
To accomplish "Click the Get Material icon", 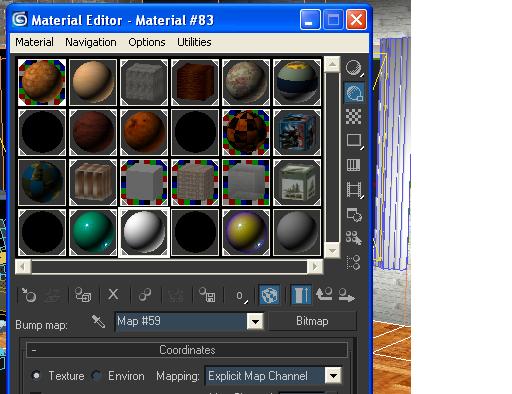I will (x=29, y=295).
